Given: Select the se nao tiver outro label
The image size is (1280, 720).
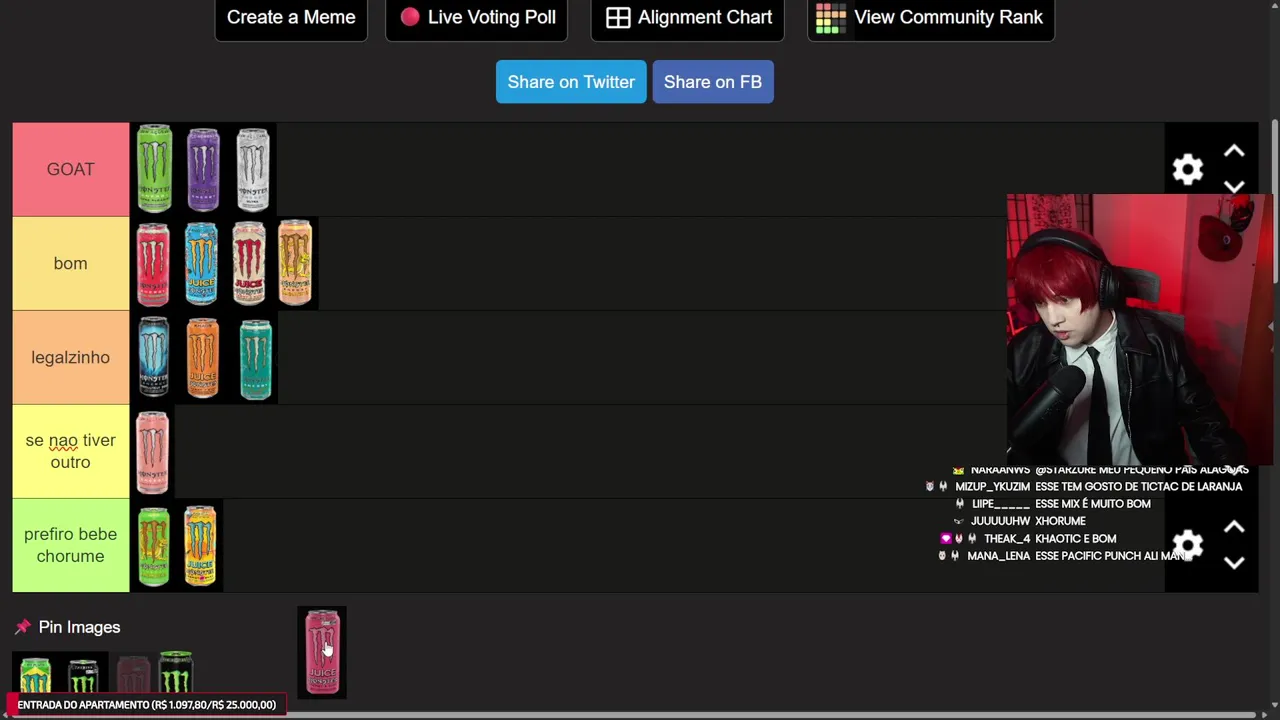Looking at the screenshot, I should pyautogui.click(x=70, y=451).
